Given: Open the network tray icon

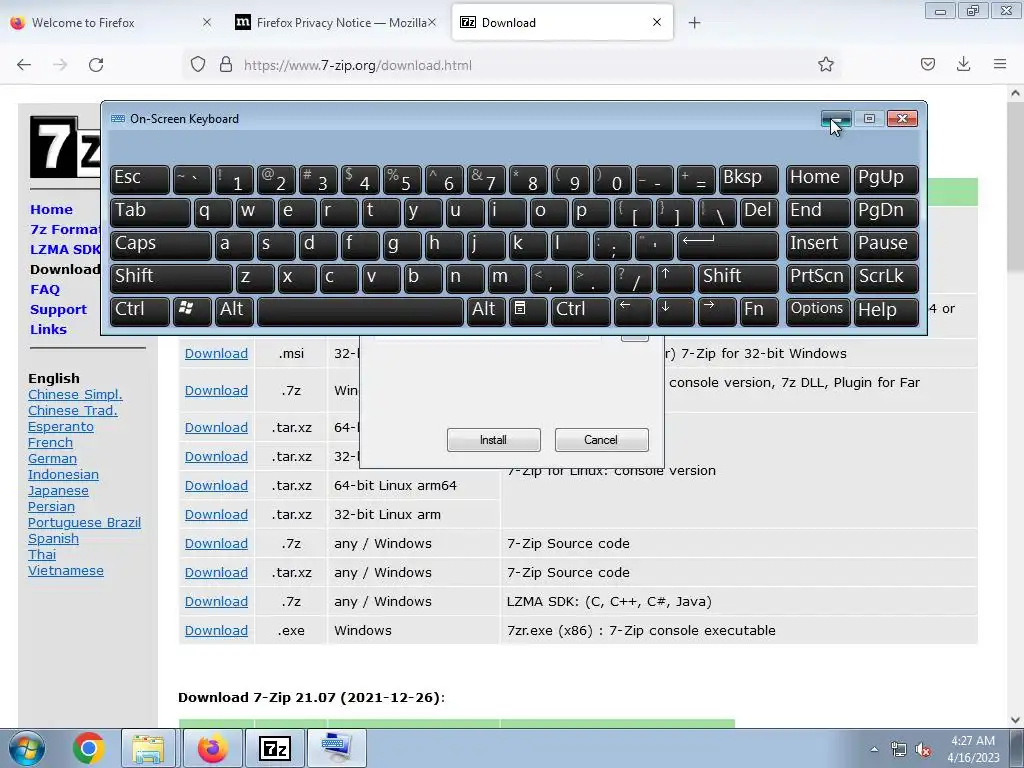Looking at the screenshot, I should pos(899,750).
